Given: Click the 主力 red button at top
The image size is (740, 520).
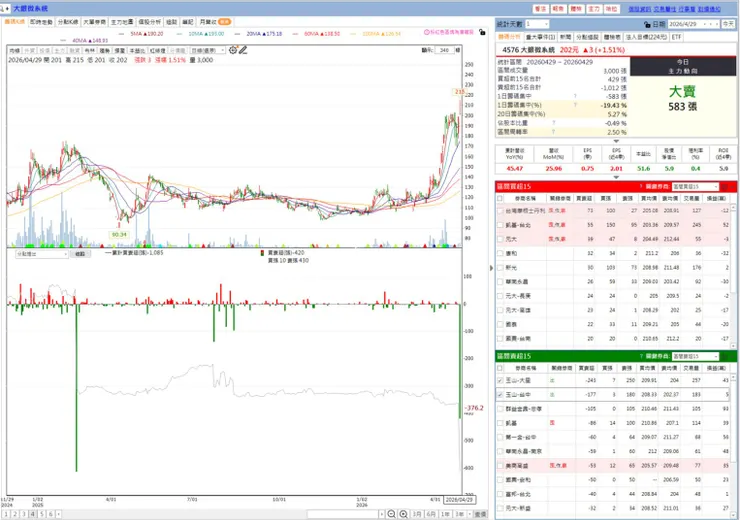Looking at the screenshot, I should click(594, 9).
